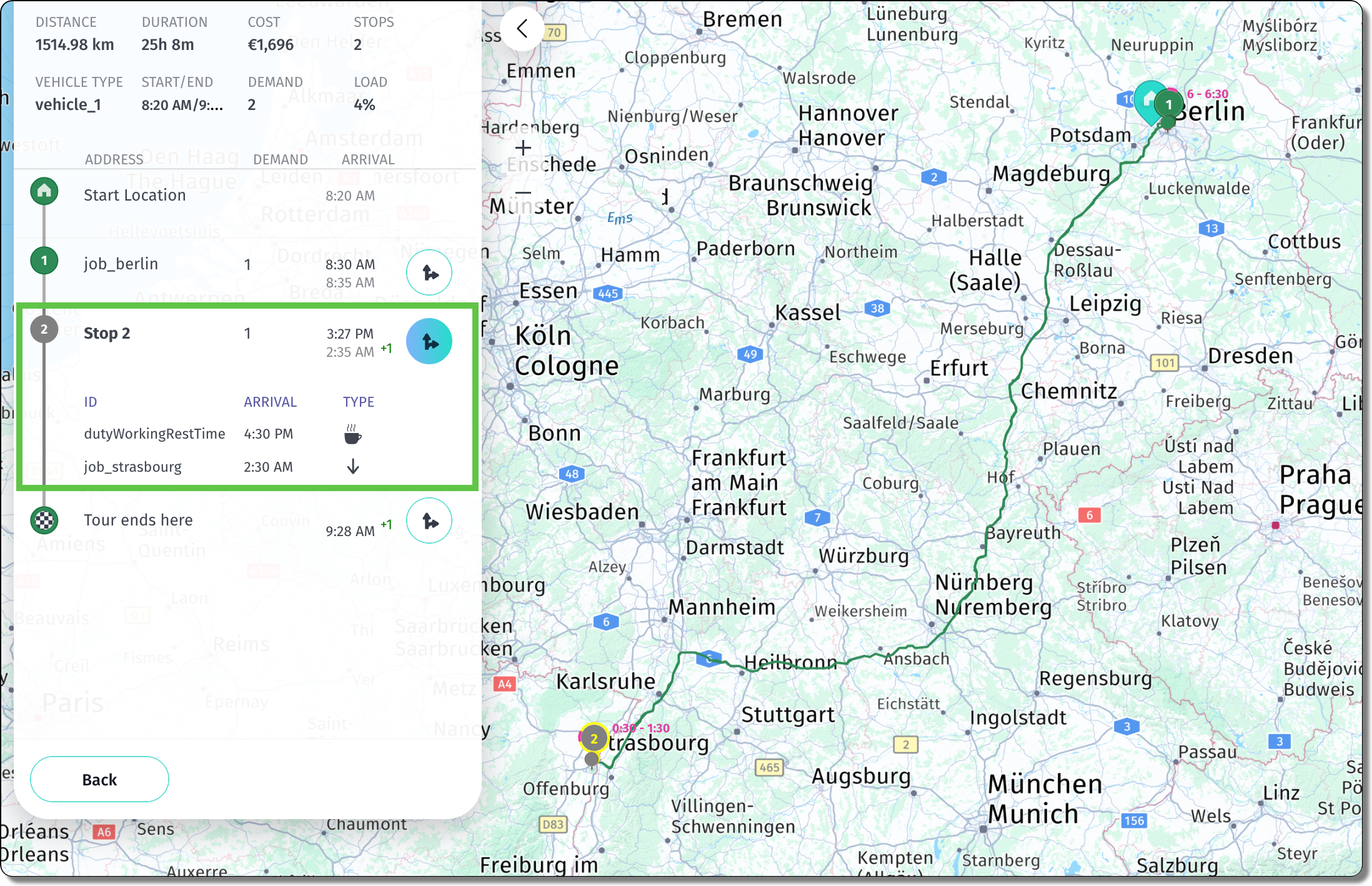Click the teal home marker at Berlin

tap(1150, 102)
